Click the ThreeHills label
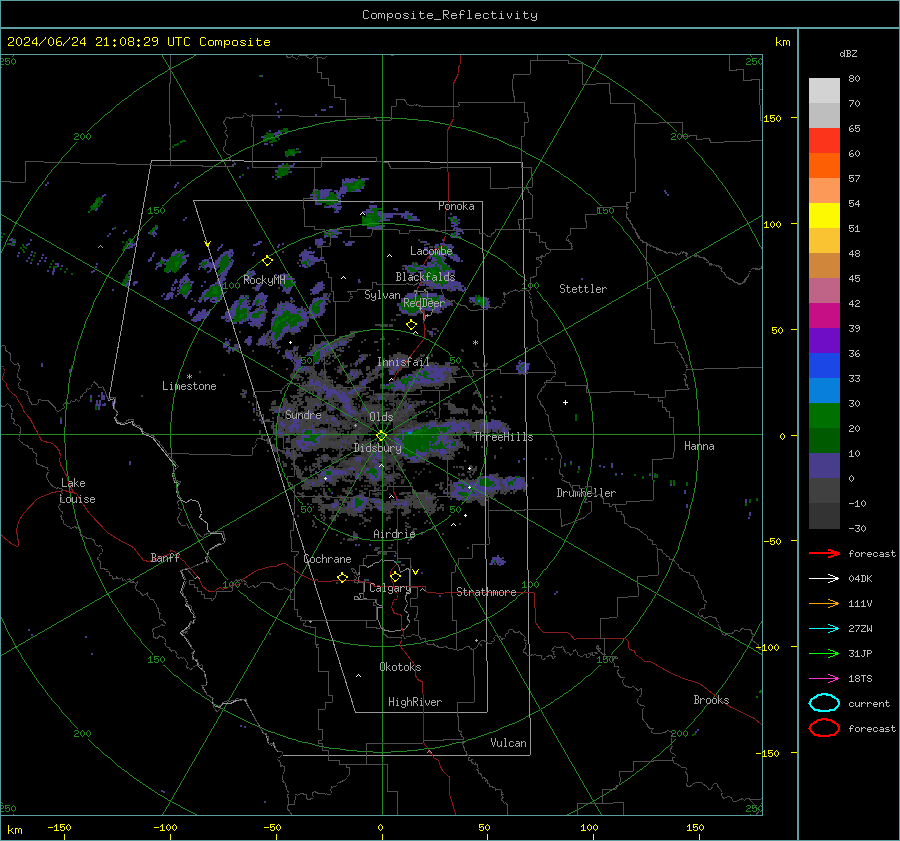The image size is (900, 841). click(503, 437)
